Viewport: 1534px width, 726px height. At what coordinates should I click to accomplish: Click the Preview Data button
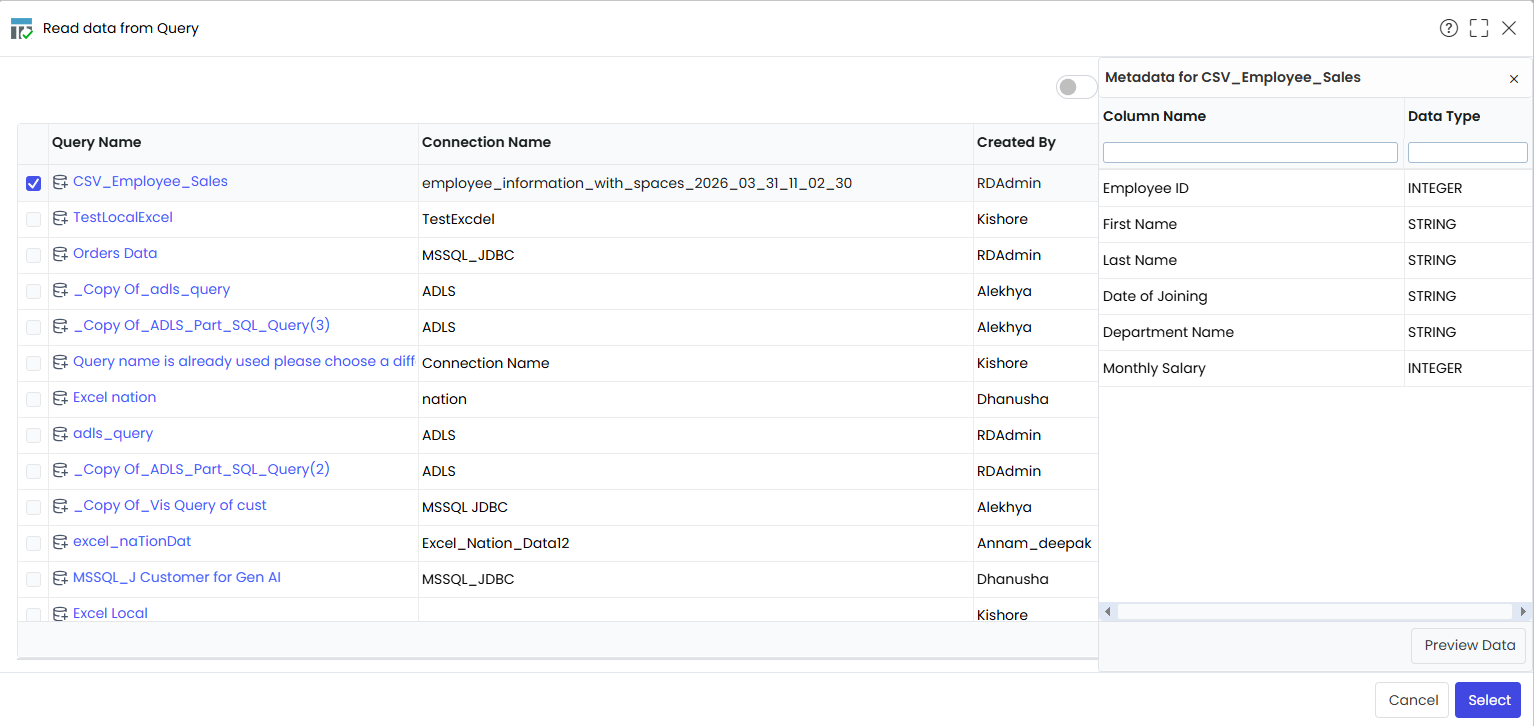click(1469, 645)
